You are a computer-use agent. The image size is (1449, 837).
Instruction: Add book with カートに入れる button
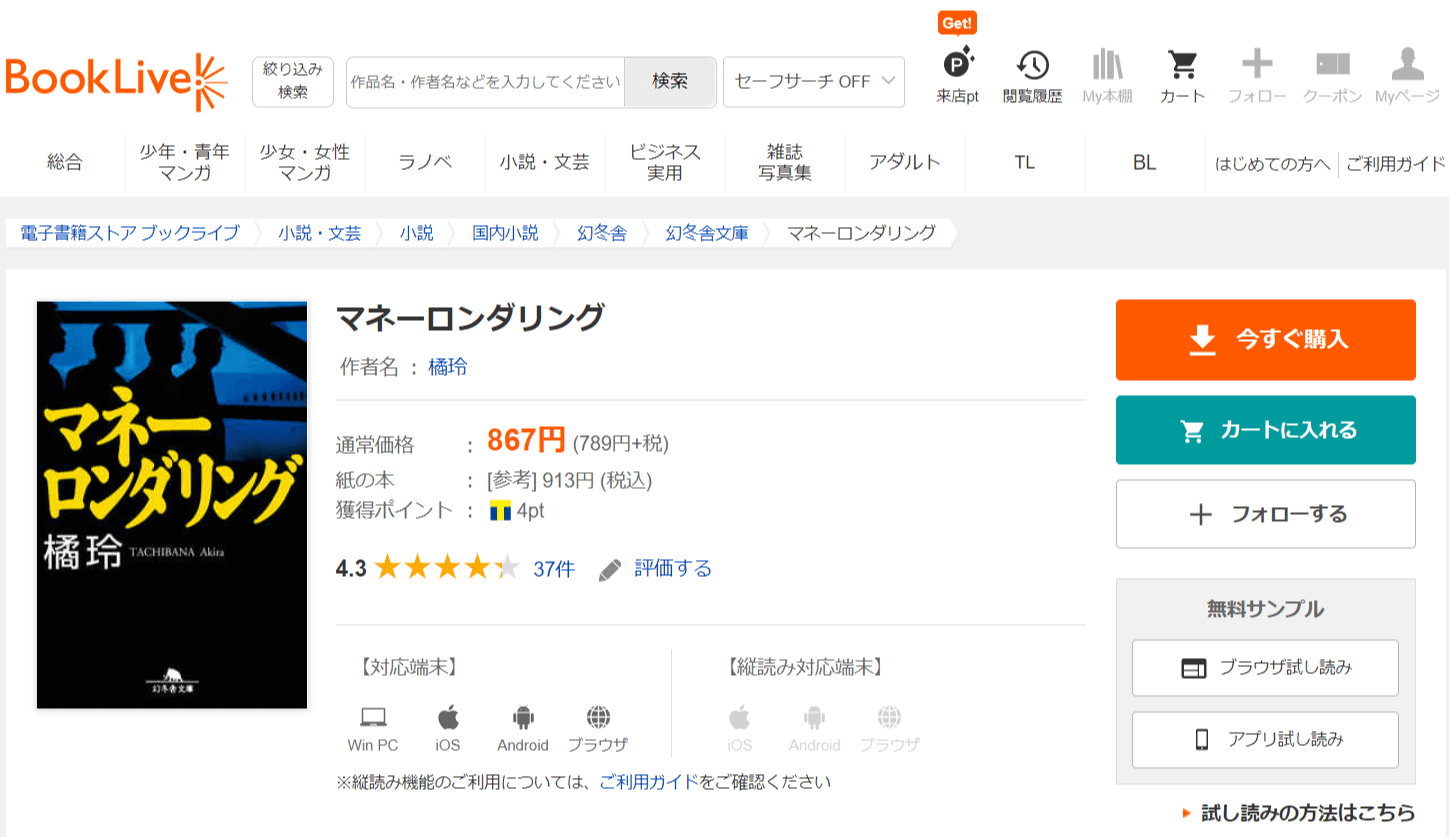click(x=1265, y=430)
